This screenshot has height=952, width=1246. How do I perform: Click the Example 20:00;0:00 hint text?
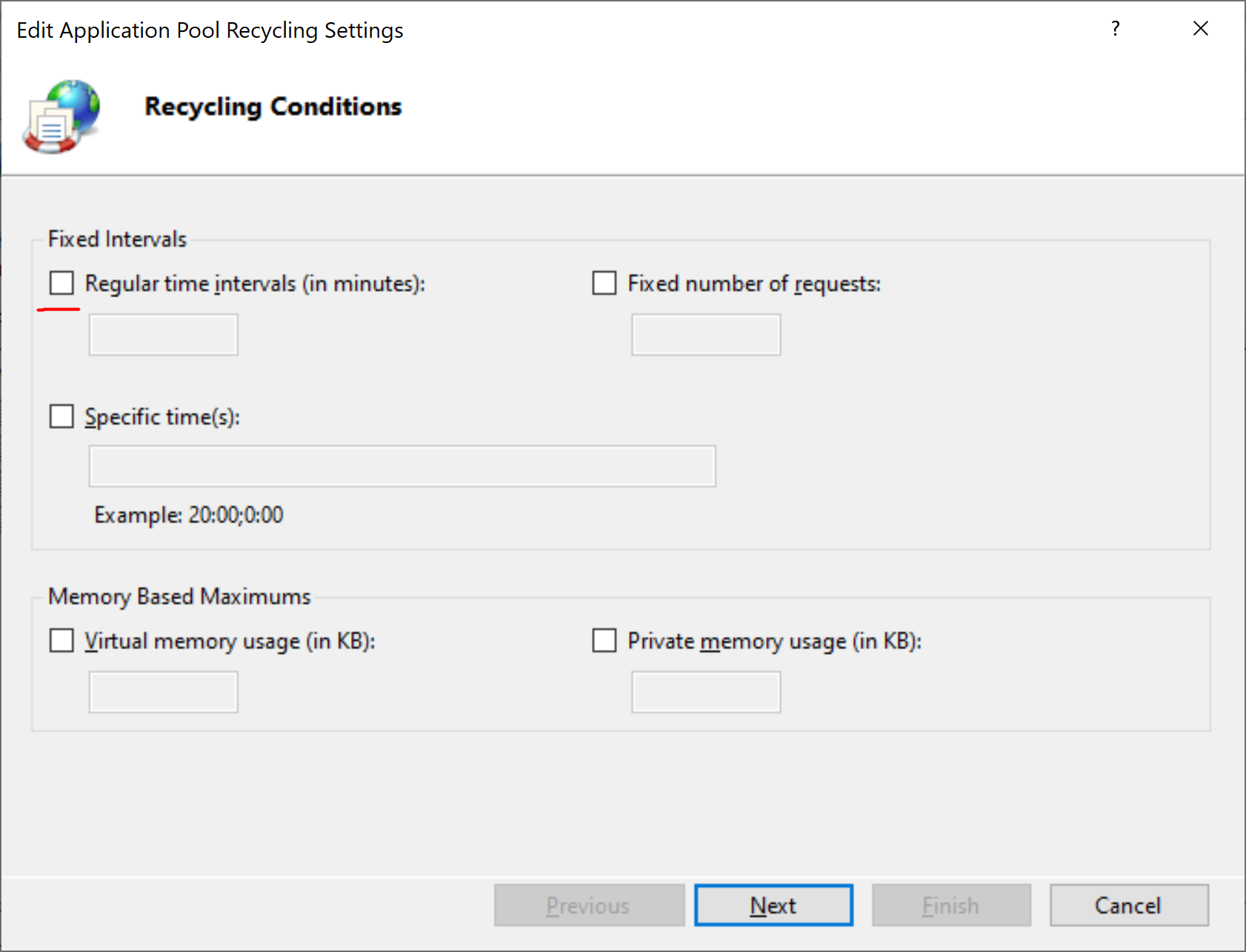tap(189, 515)
